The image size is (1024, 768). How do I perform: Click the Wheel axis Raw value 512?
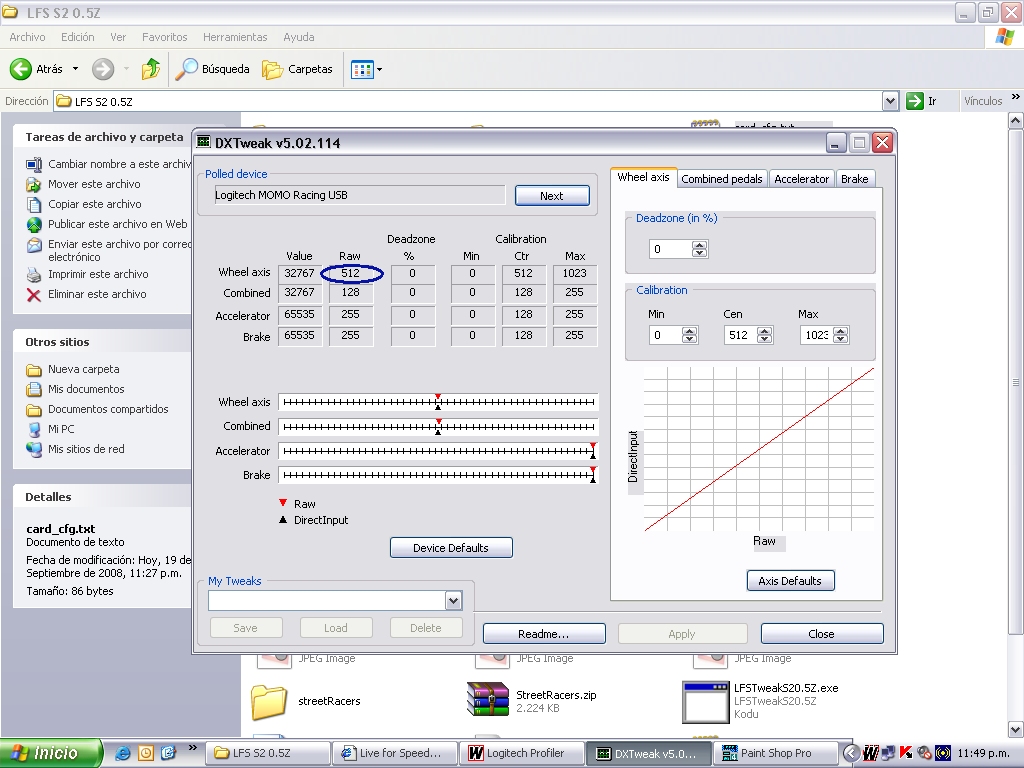[x=351, y=274]
